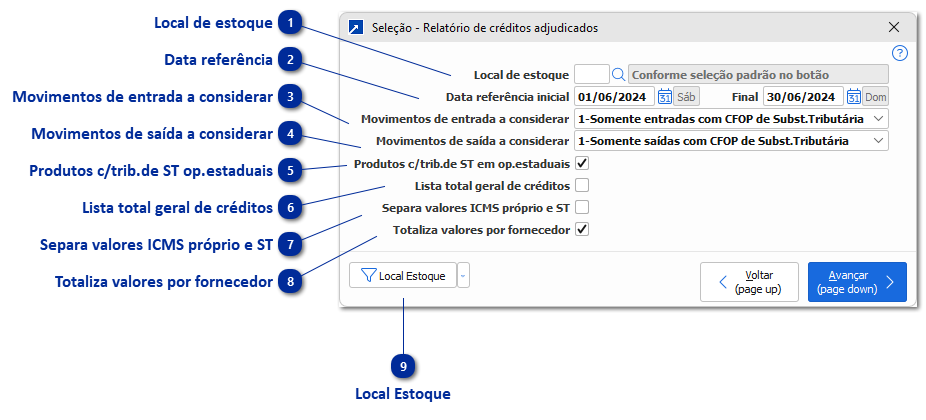The width and height of the screenshot is (926, 420).
Task: Open Movimentos de entrada a considerar dropdown
Action: click(x=731, y=119)
